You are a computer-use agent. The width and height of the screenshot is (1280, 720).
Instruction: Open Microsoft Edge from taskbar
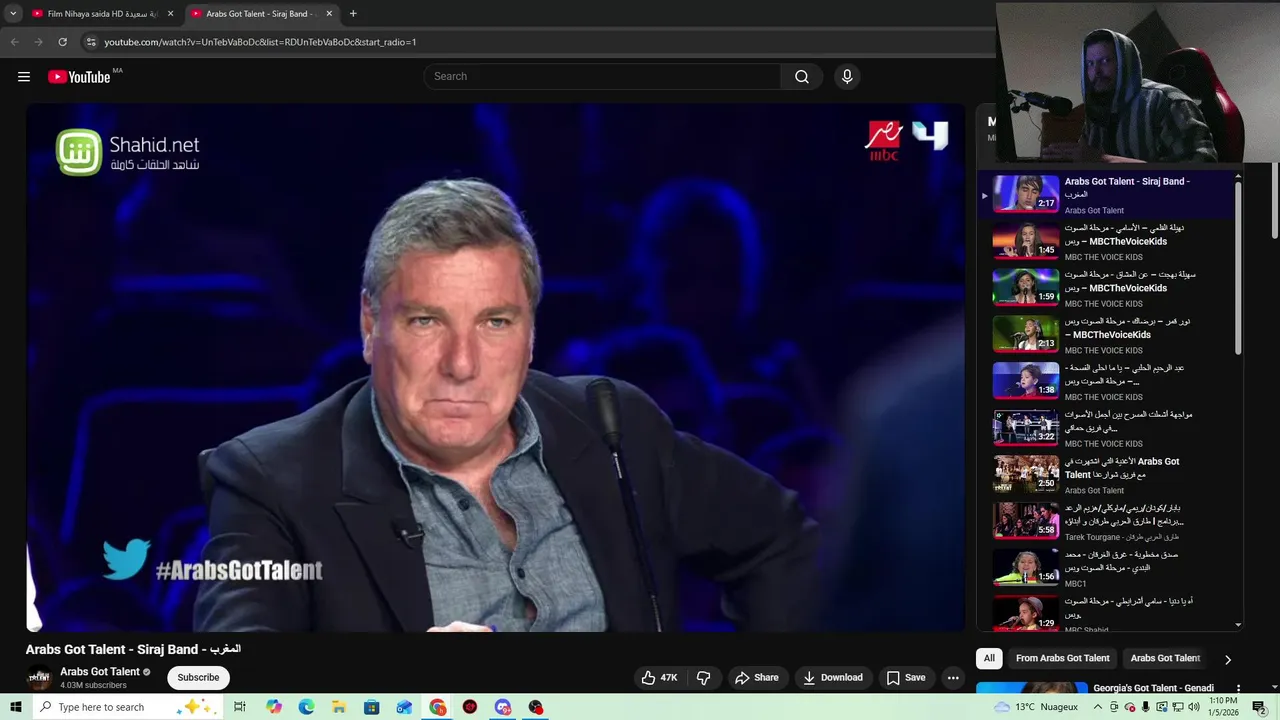306,707
